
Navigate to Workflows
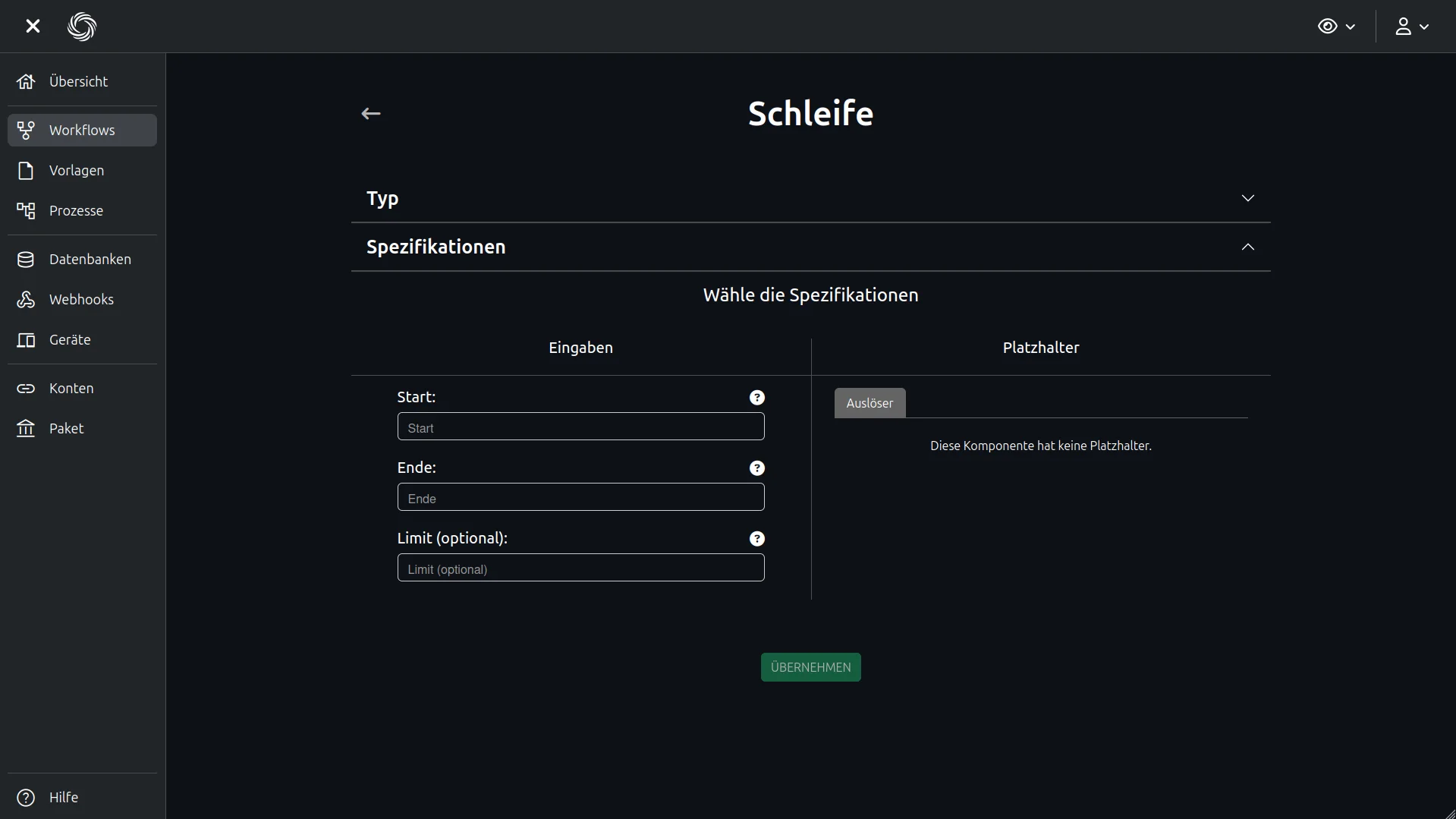tap(82, 131)
